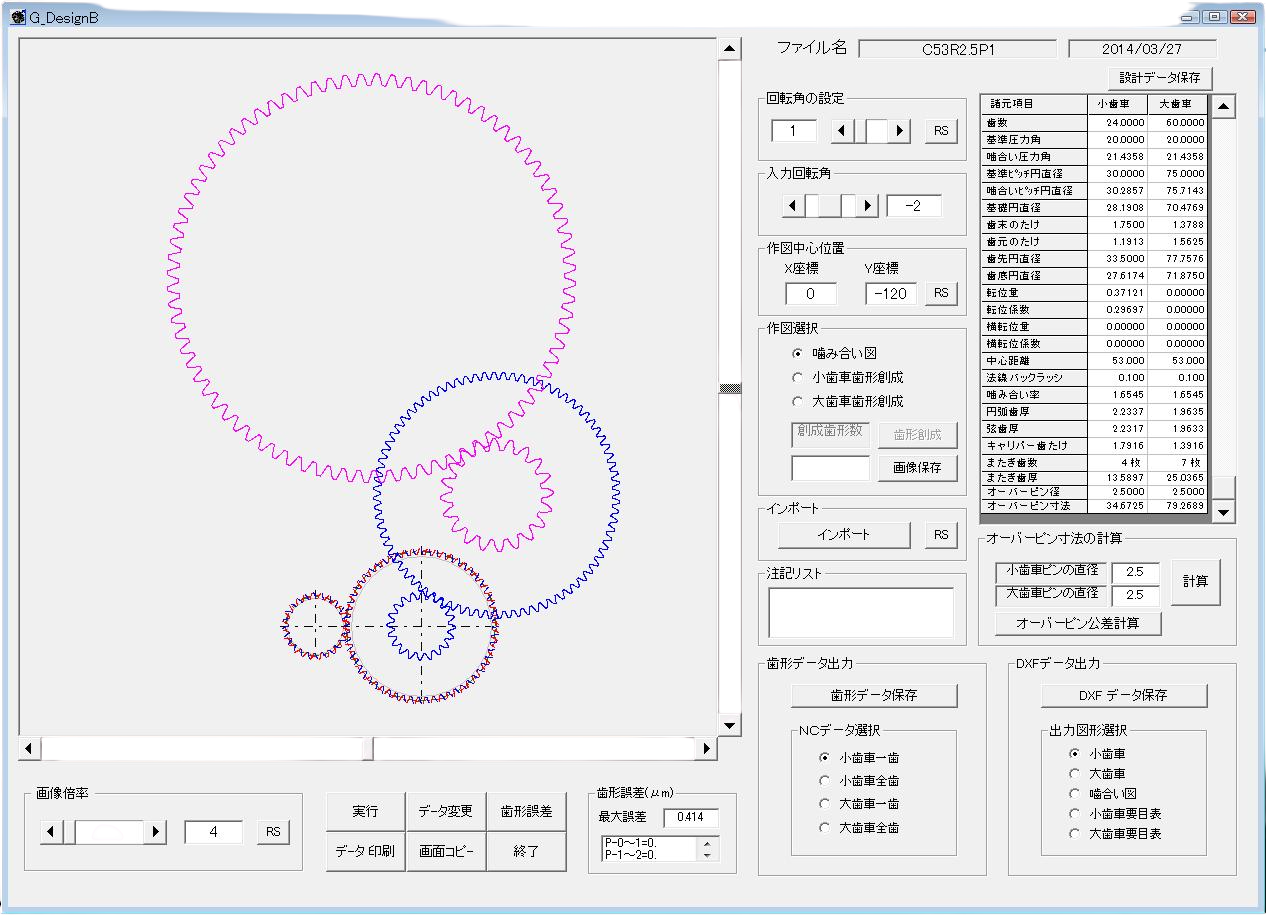Click the DXF データ保存 button
Viewport: 1266px width, 915px height.
1123,695
